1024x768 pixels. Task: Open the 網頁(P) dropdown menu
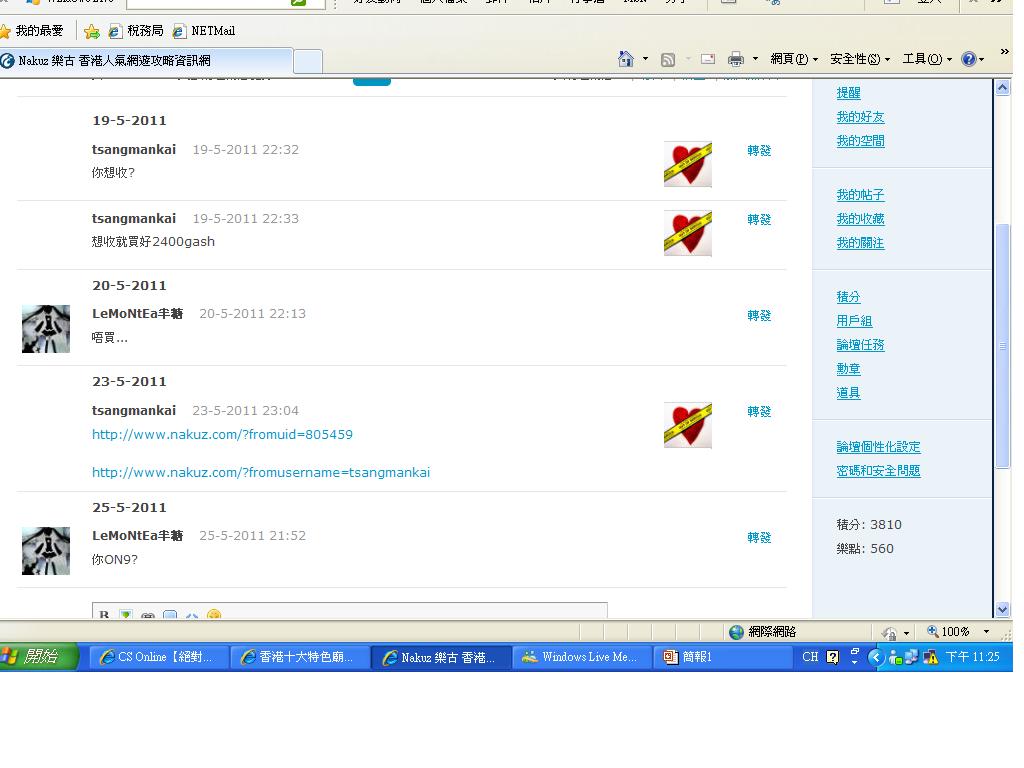[x=794, y=59]
